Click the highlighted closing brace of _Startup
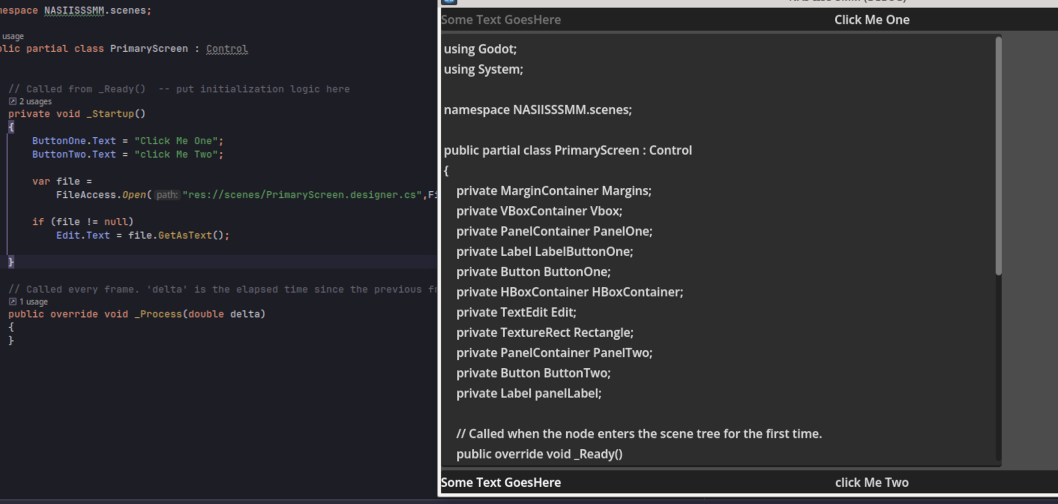Screen dimensions: 1058x504 coord(11,262)
